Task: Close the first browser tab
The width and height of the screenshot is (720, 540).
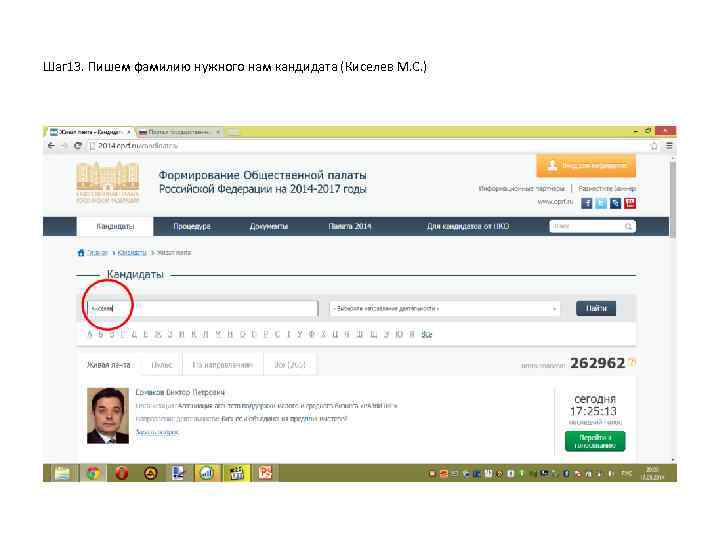Action: 129,132
